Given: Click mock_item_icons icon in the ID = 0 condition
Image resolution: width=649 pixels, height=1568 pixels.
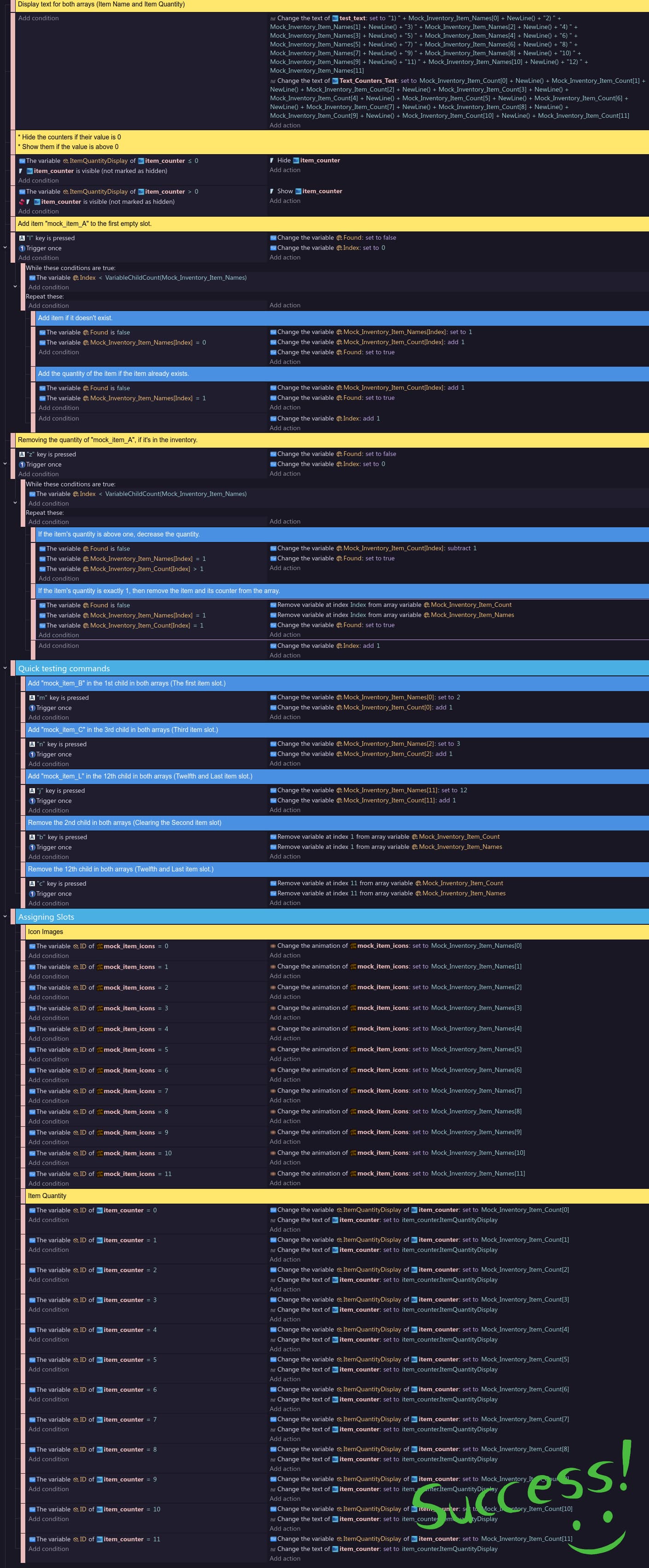Looking at the screenshot, I should tap(100, 946).
